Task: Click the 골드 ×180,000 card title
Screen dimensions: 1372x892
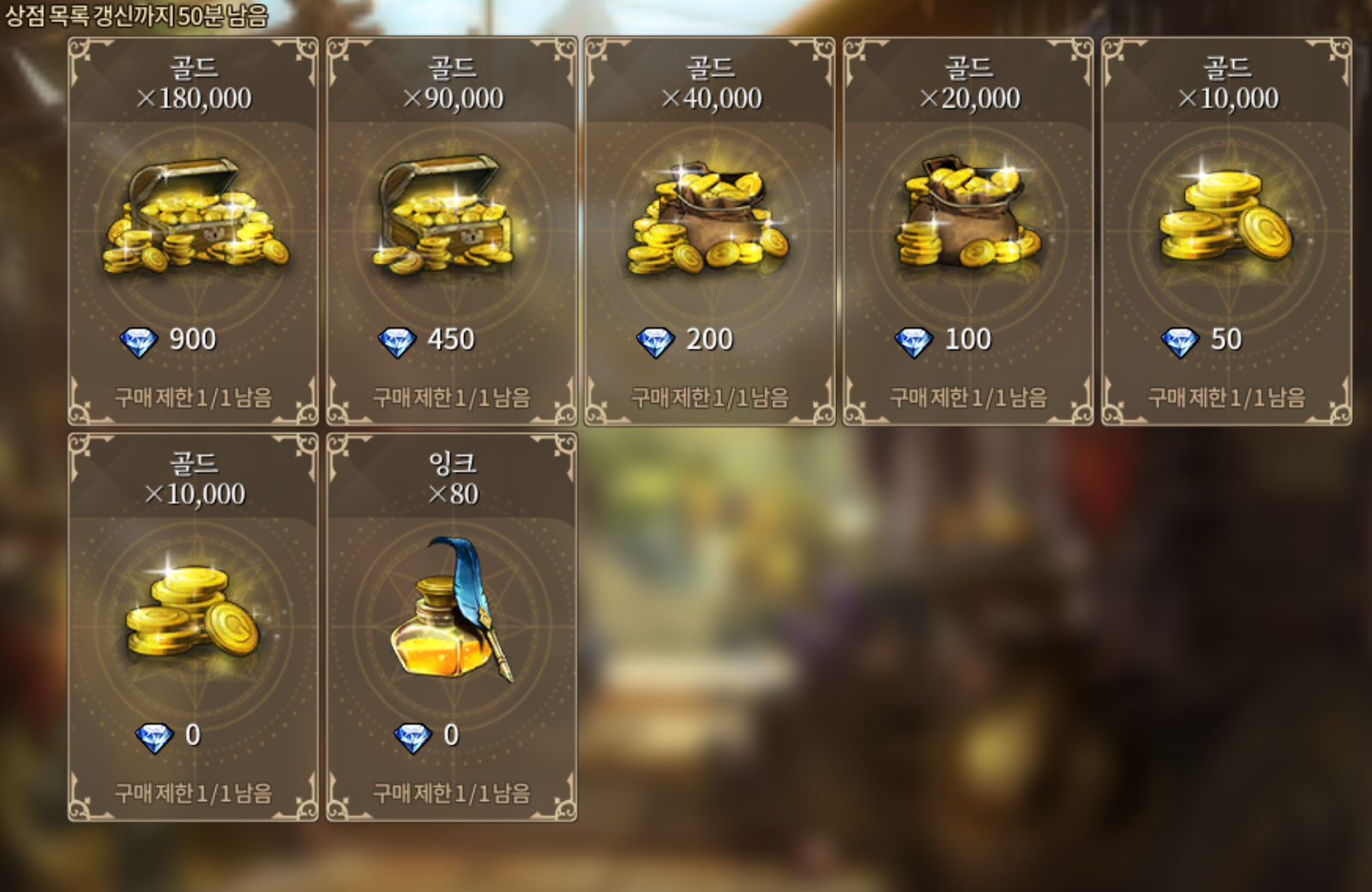Action: 194,83
